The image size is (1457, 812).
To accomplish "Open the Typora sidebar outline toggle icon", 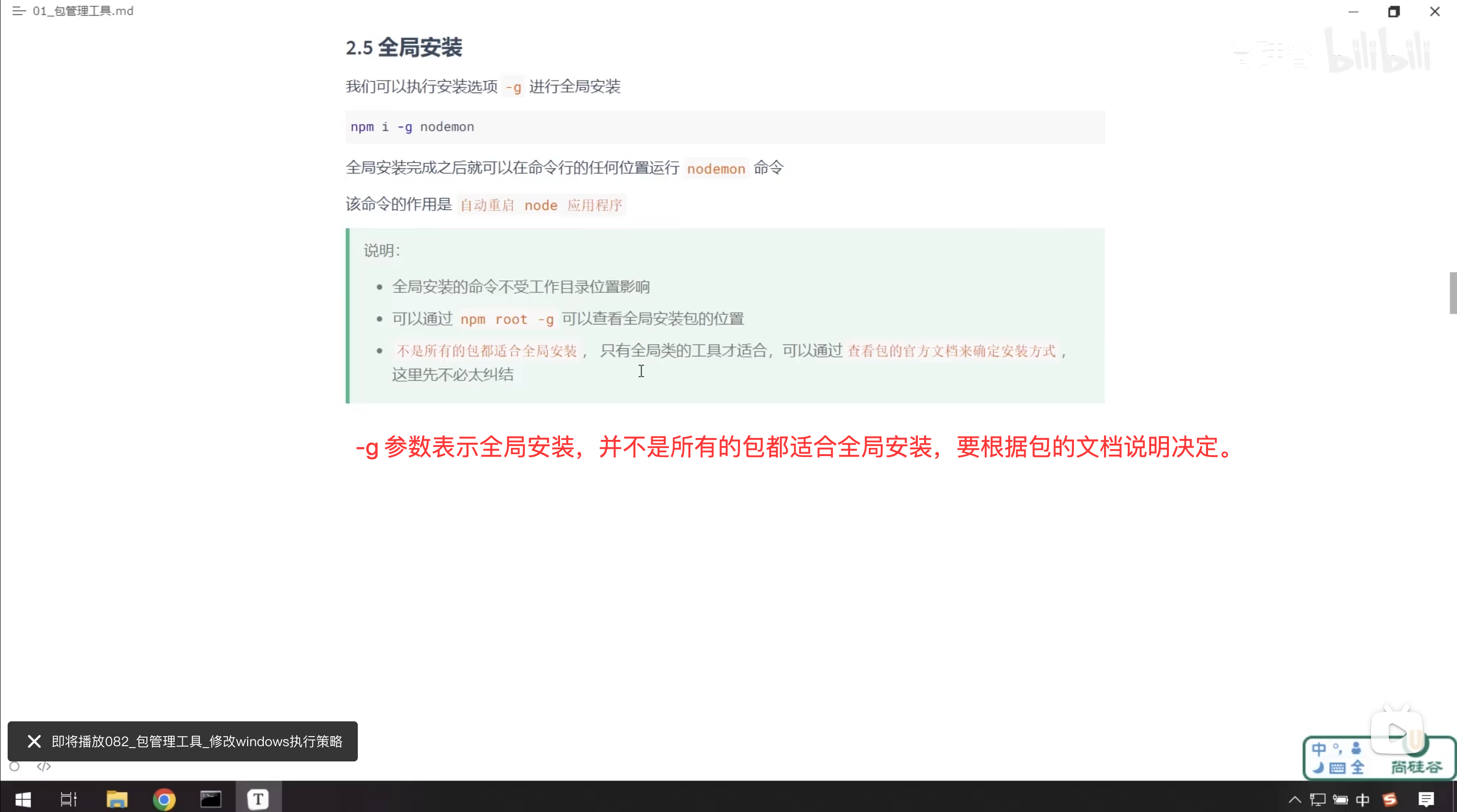I will pos(19,11).
